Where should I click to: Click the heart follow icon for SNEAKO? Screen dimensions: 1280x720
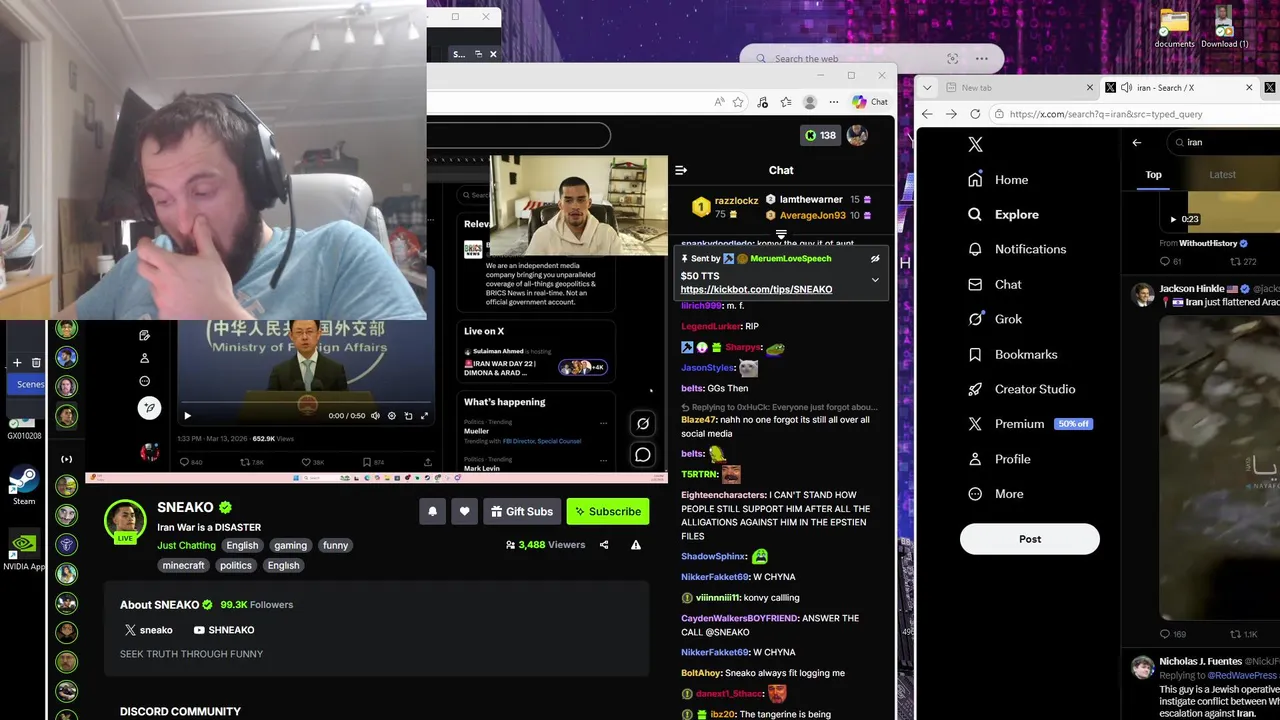point(464,511)
